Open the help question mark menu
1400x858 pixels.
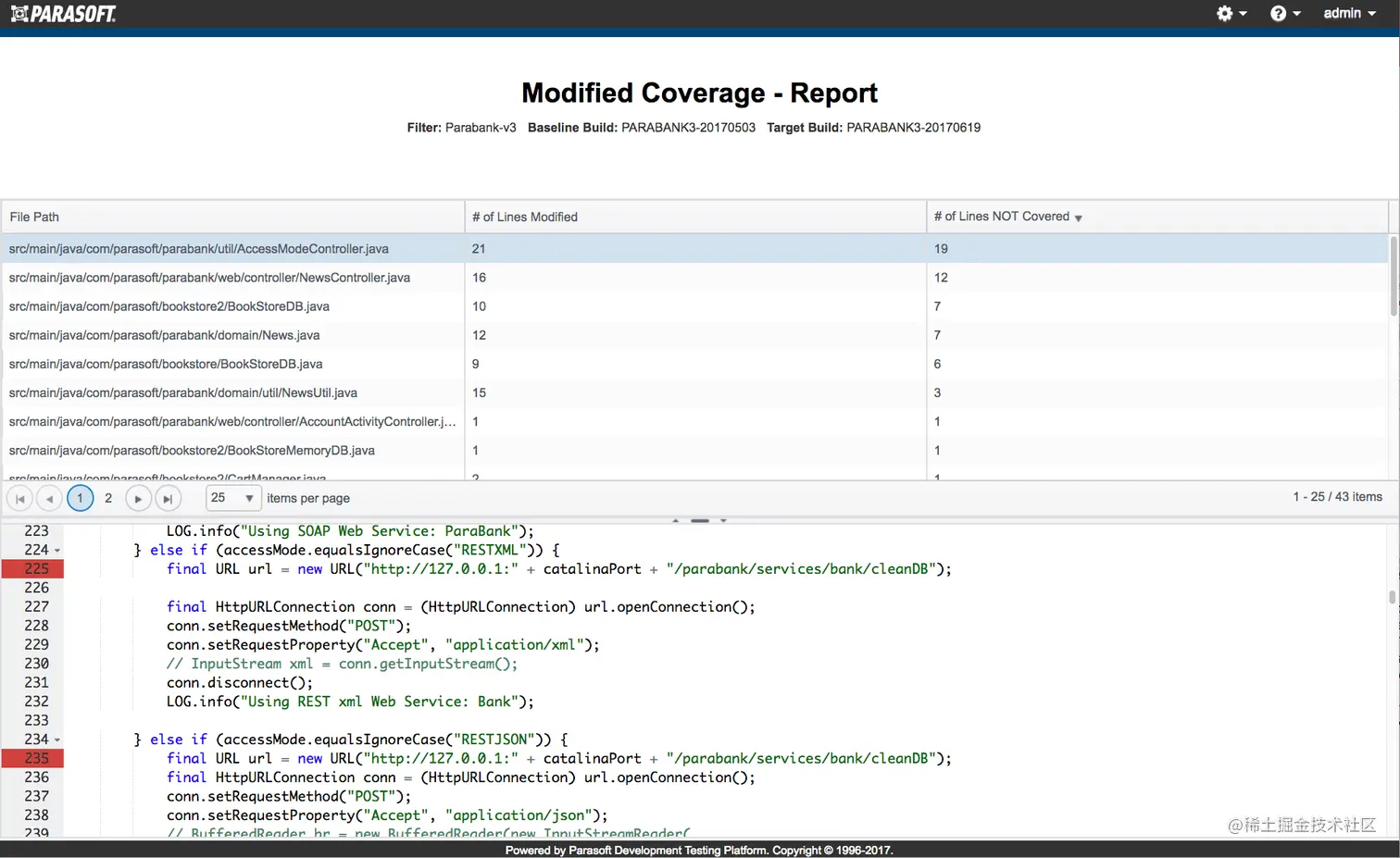click(x=1285, y=13)
